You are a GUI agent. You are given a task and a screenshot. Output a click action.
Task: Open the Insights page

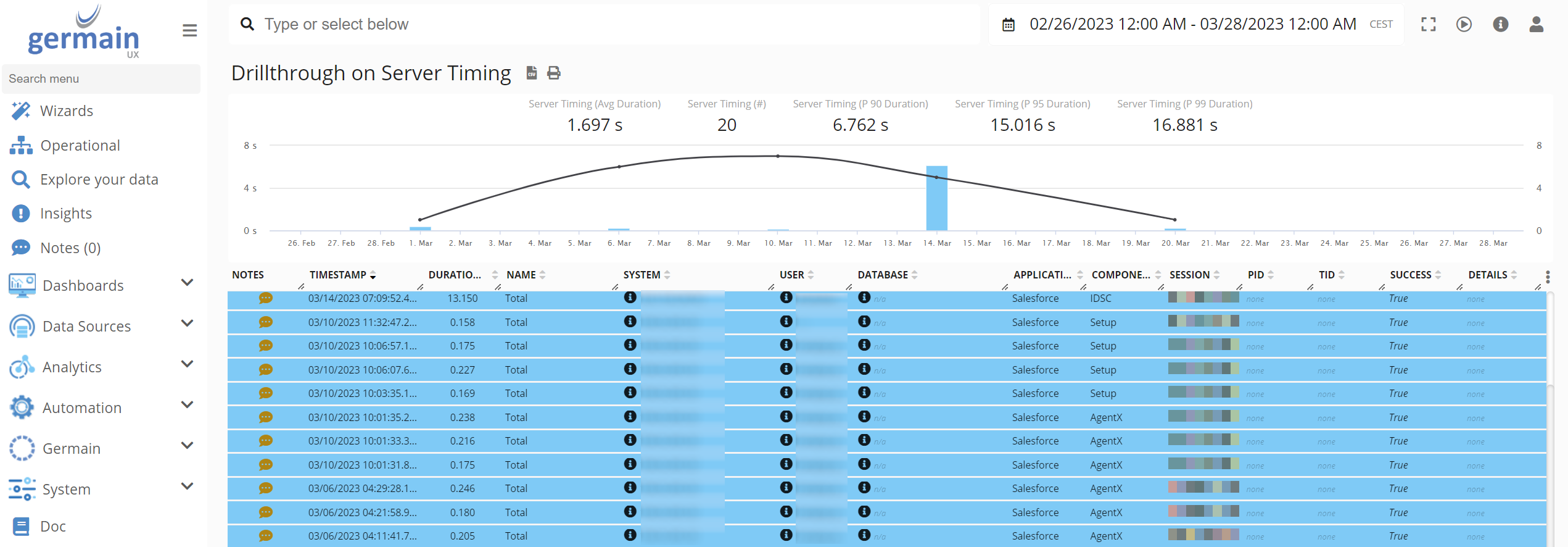pyautogui.click(x=65, y=214)
